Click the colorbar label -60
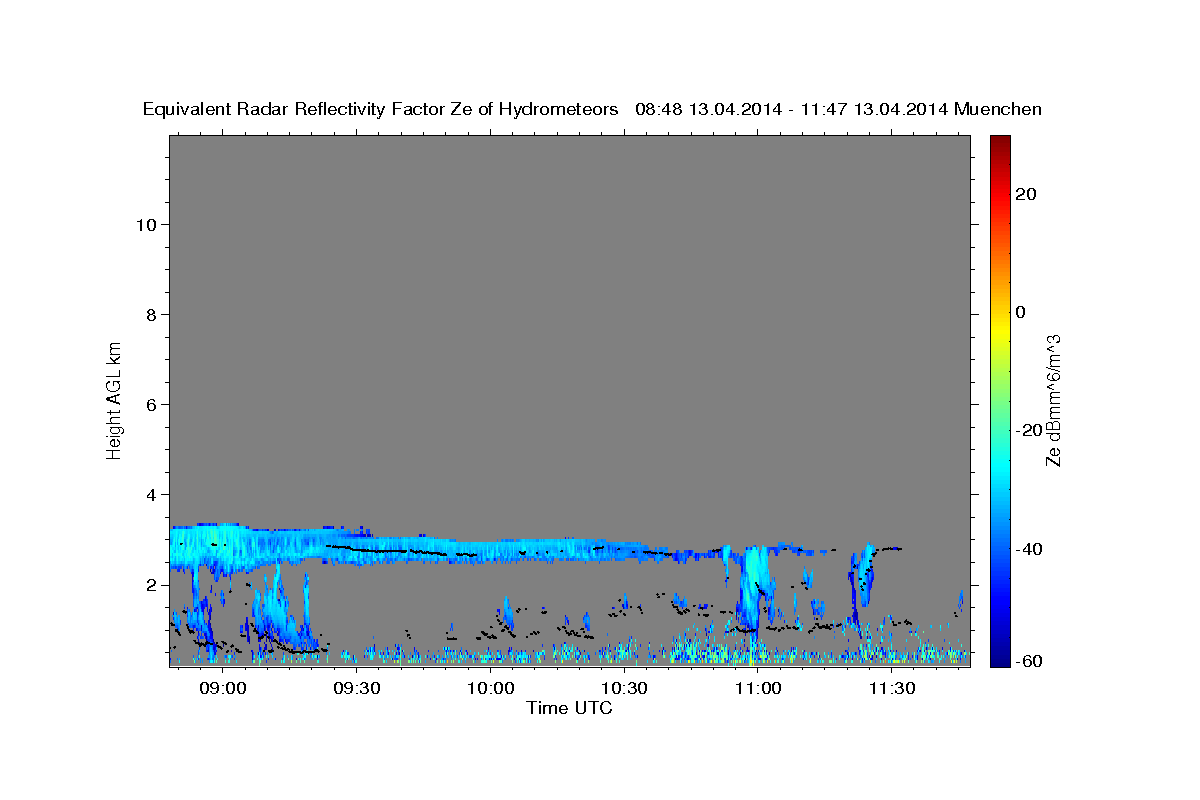1200x800 pixels. pos(1028,661)
